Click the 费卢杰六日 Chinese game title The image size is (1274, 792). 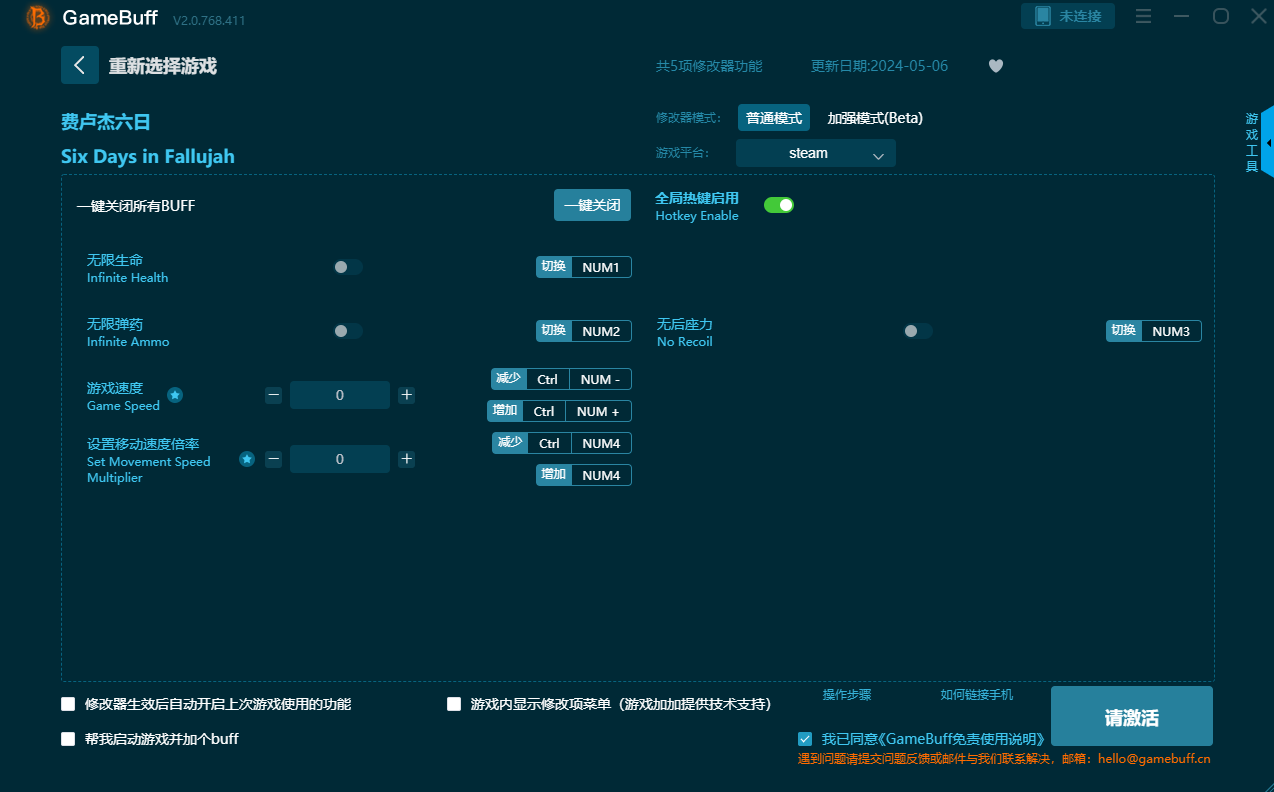tap(106, 122)
